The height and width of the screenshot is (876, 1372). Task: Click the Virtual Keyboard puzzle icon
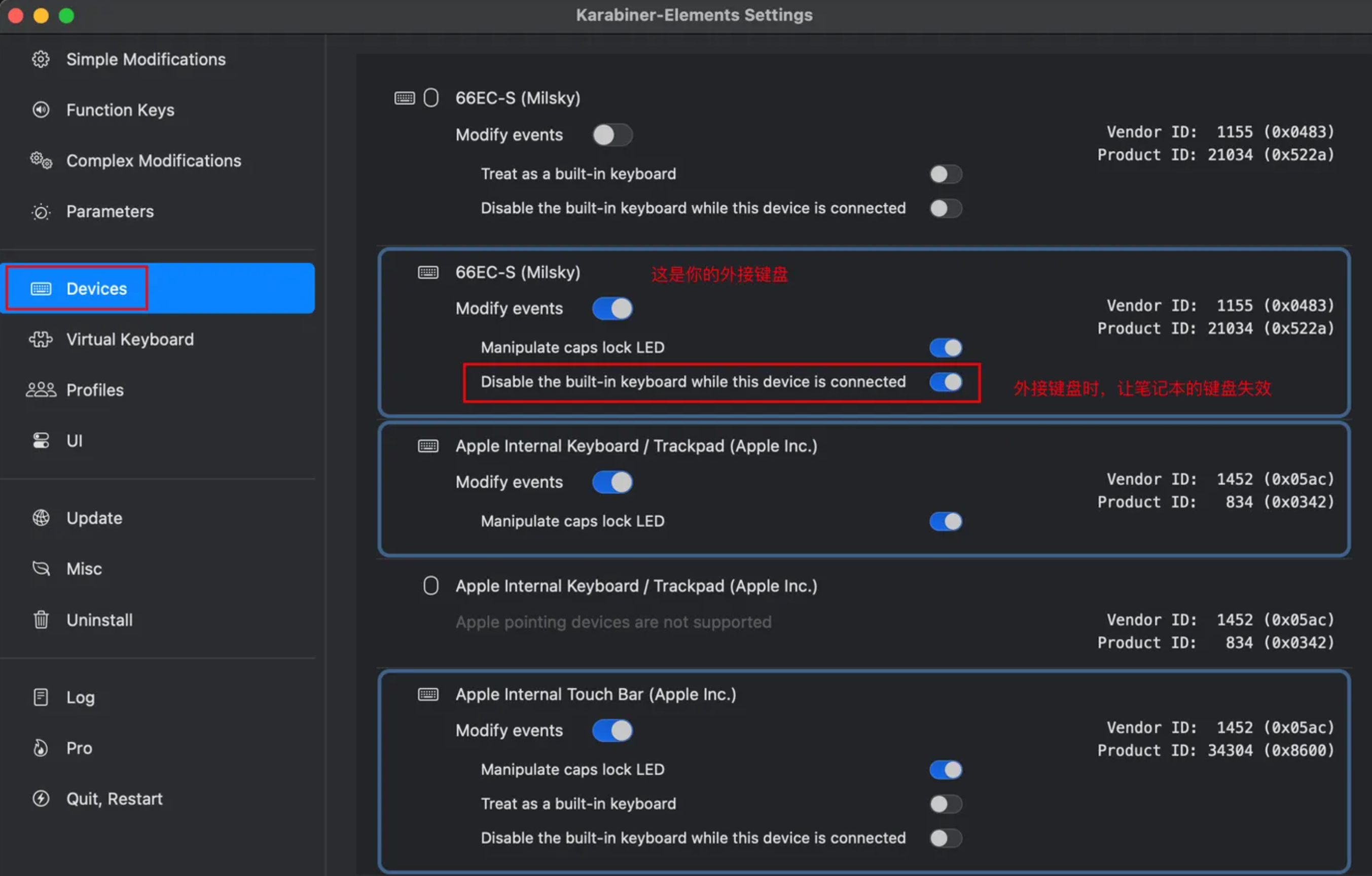(x=41, y=340)
